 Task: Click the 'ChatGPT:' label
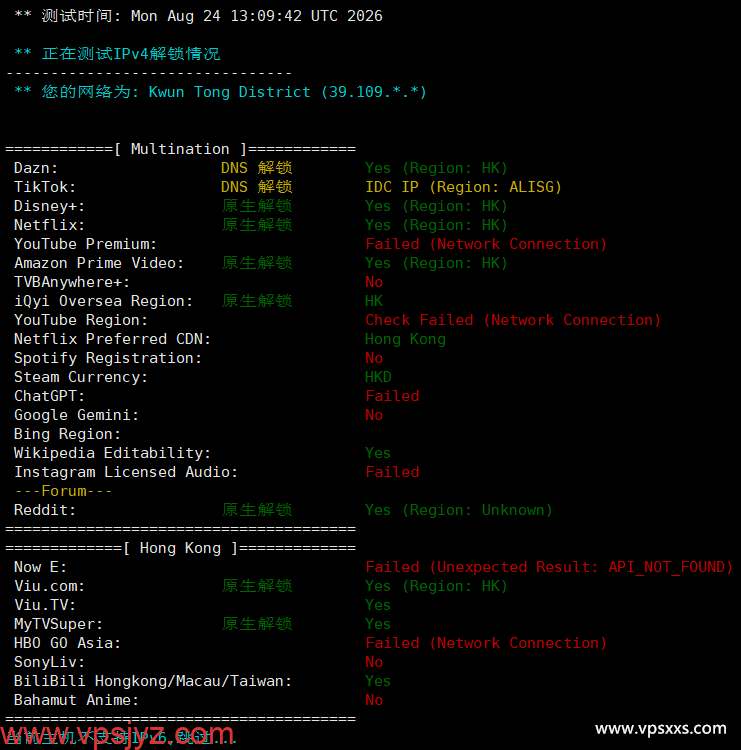[x=49, y=396]
